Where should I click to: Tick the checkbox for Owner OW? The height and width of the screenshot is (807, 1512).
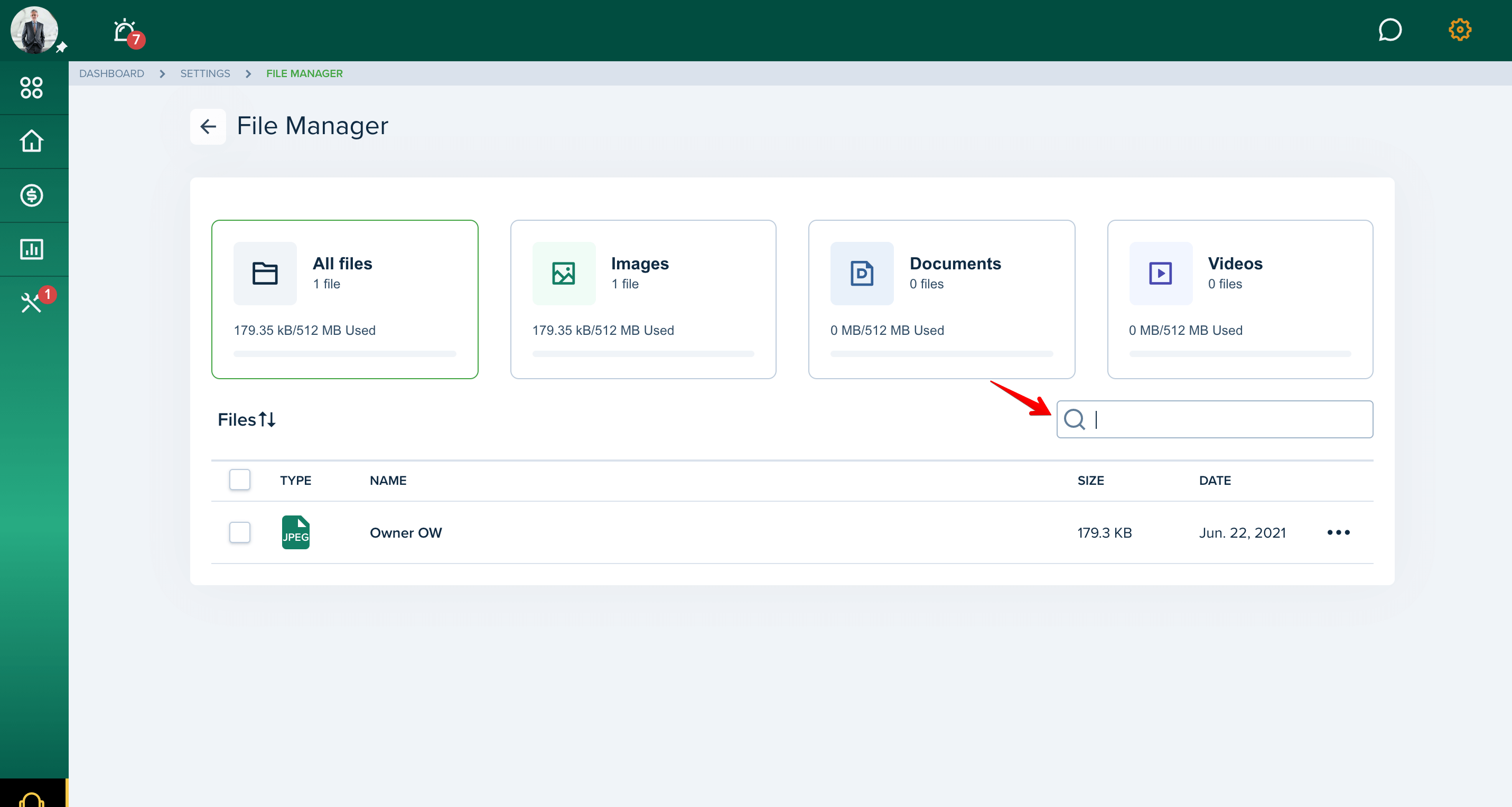click(239, 532)
